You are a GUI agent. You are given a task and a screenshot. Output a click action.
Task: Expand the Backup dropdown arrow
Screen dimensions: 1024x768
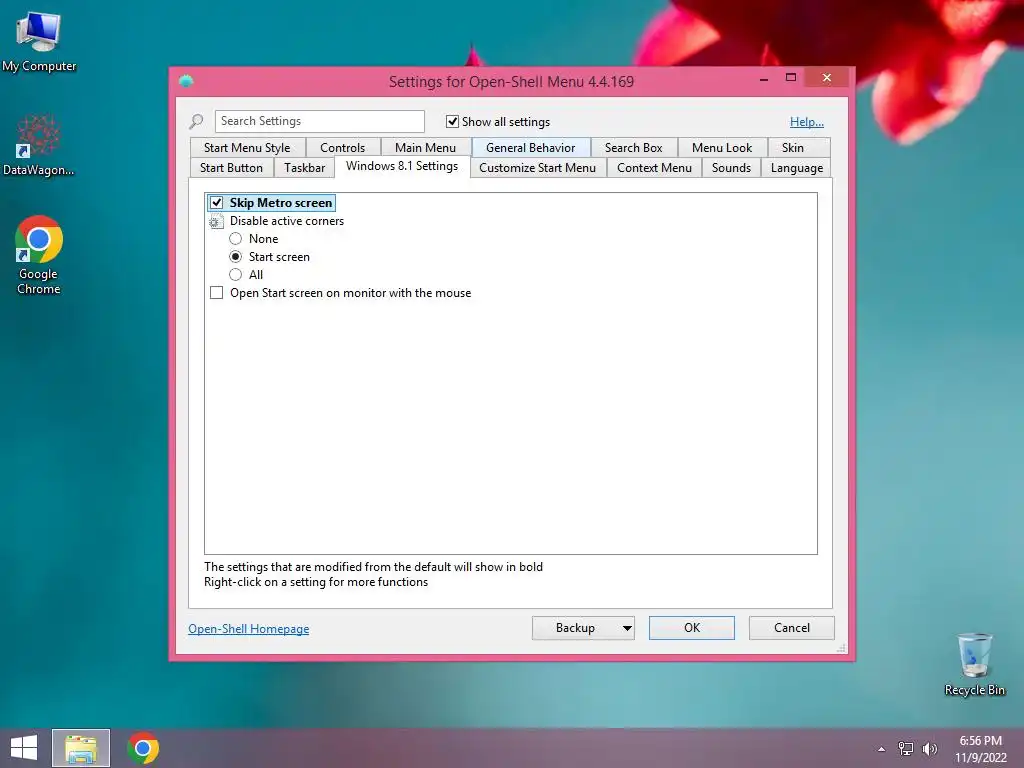pyautogui.click(x=627, y=628)
